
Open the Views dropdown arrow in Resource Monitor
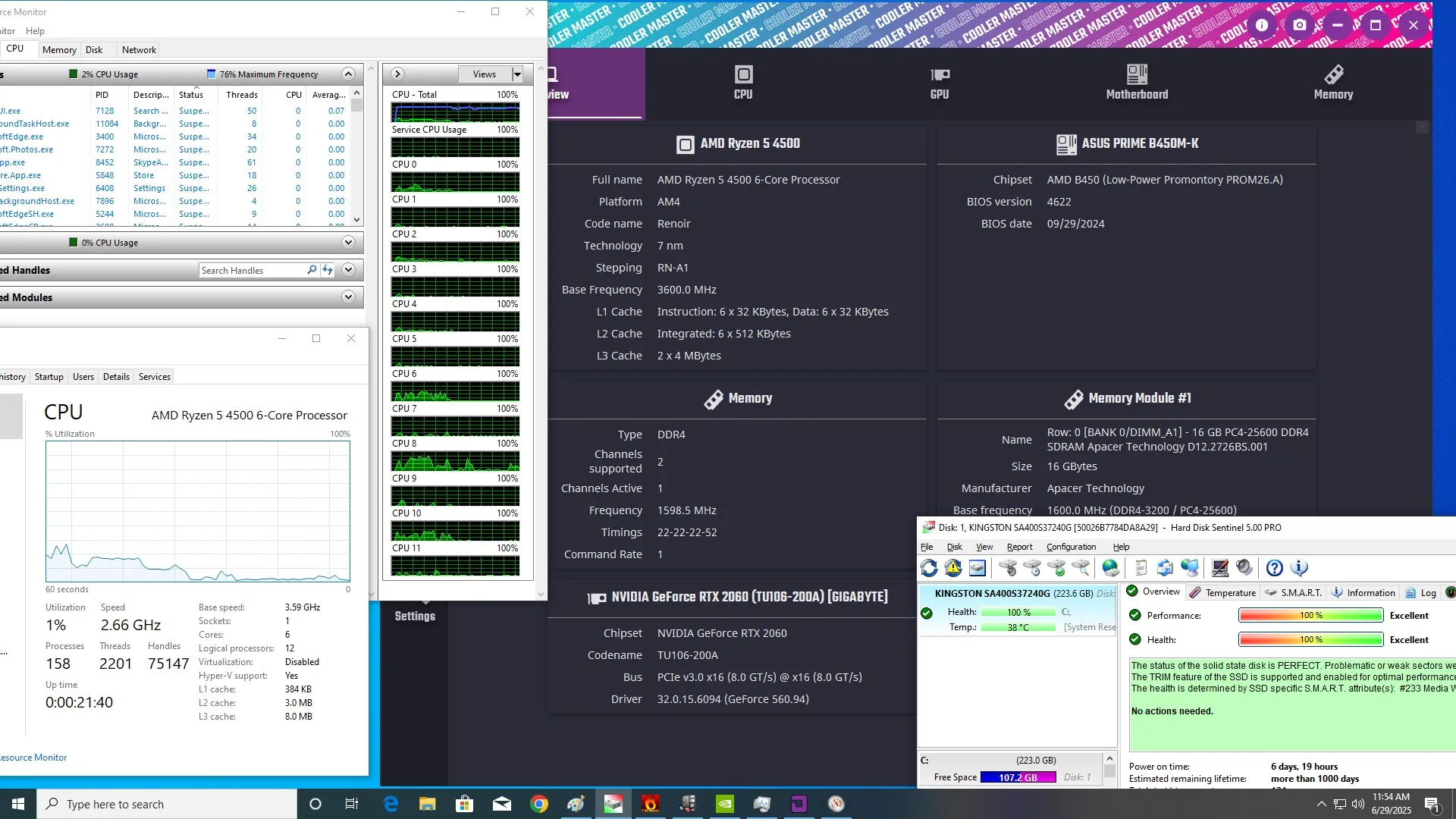click(517, 74)
